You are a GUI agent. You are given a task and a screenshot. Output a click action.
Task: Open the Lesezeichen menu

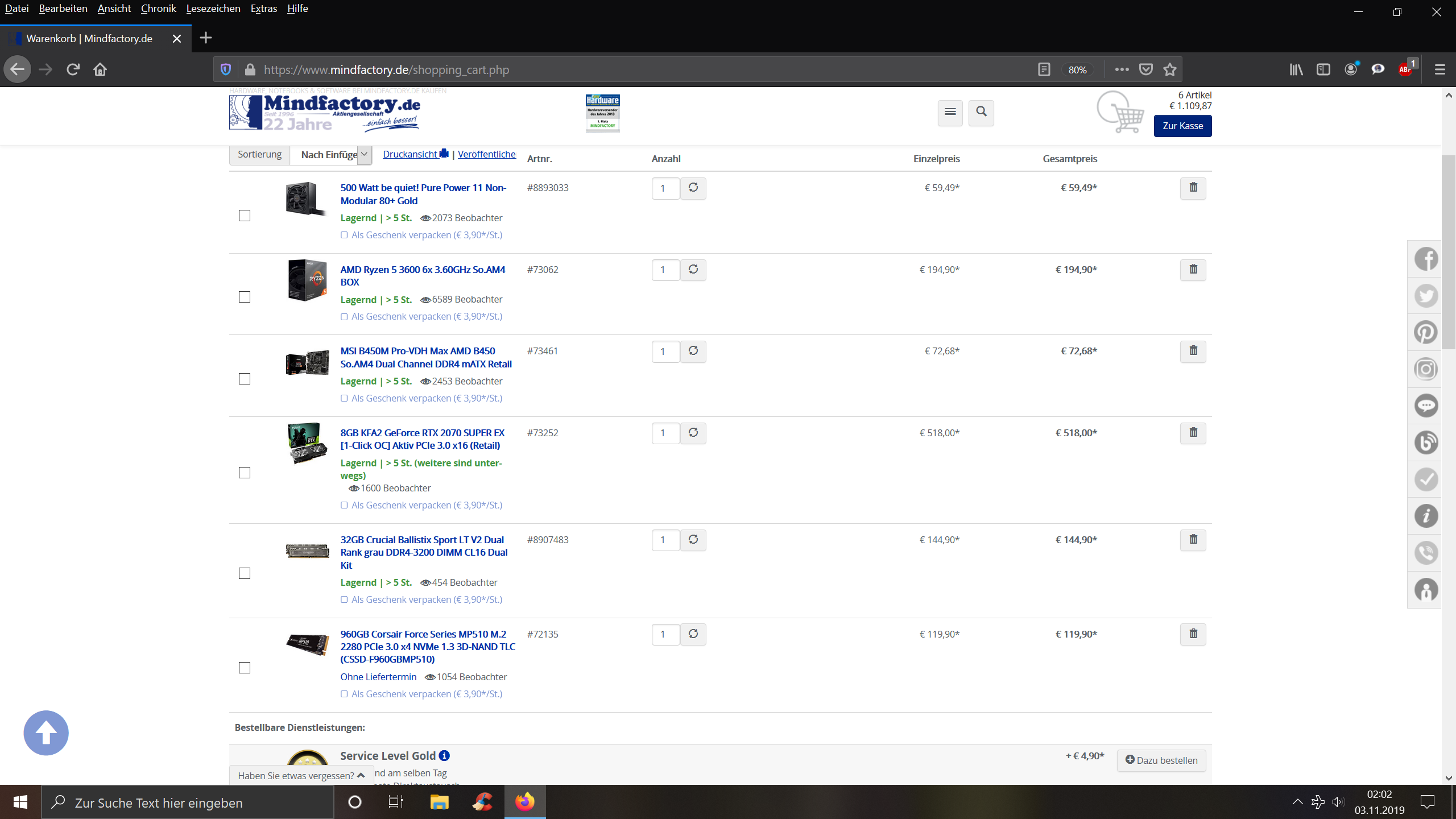pyautogui.click(x=213, y=9)
